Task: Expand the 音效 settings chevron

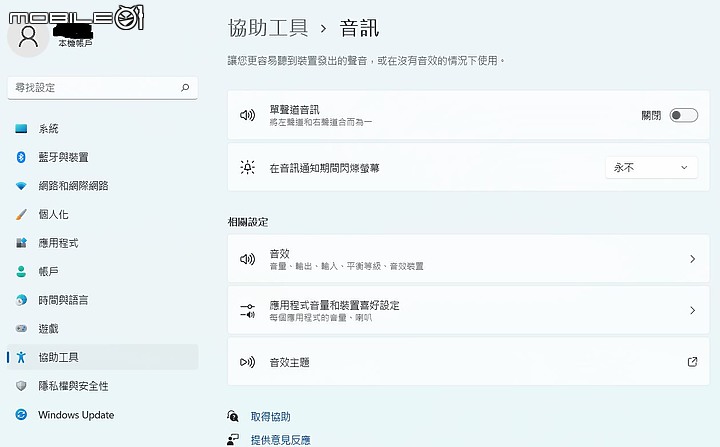Action: tap(692, 259)
